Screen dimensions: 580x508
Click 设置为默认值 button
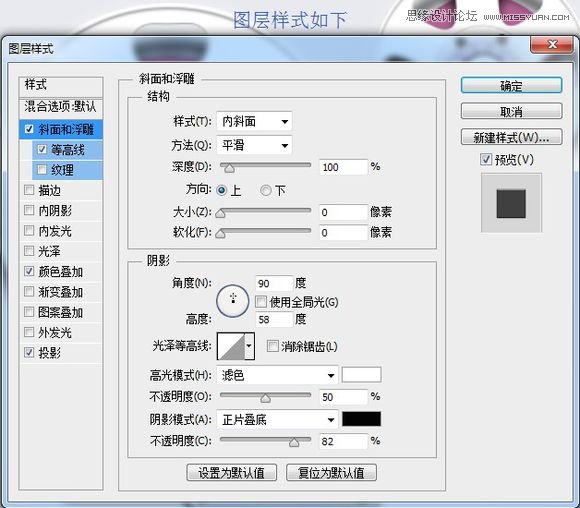coord(232,472)
